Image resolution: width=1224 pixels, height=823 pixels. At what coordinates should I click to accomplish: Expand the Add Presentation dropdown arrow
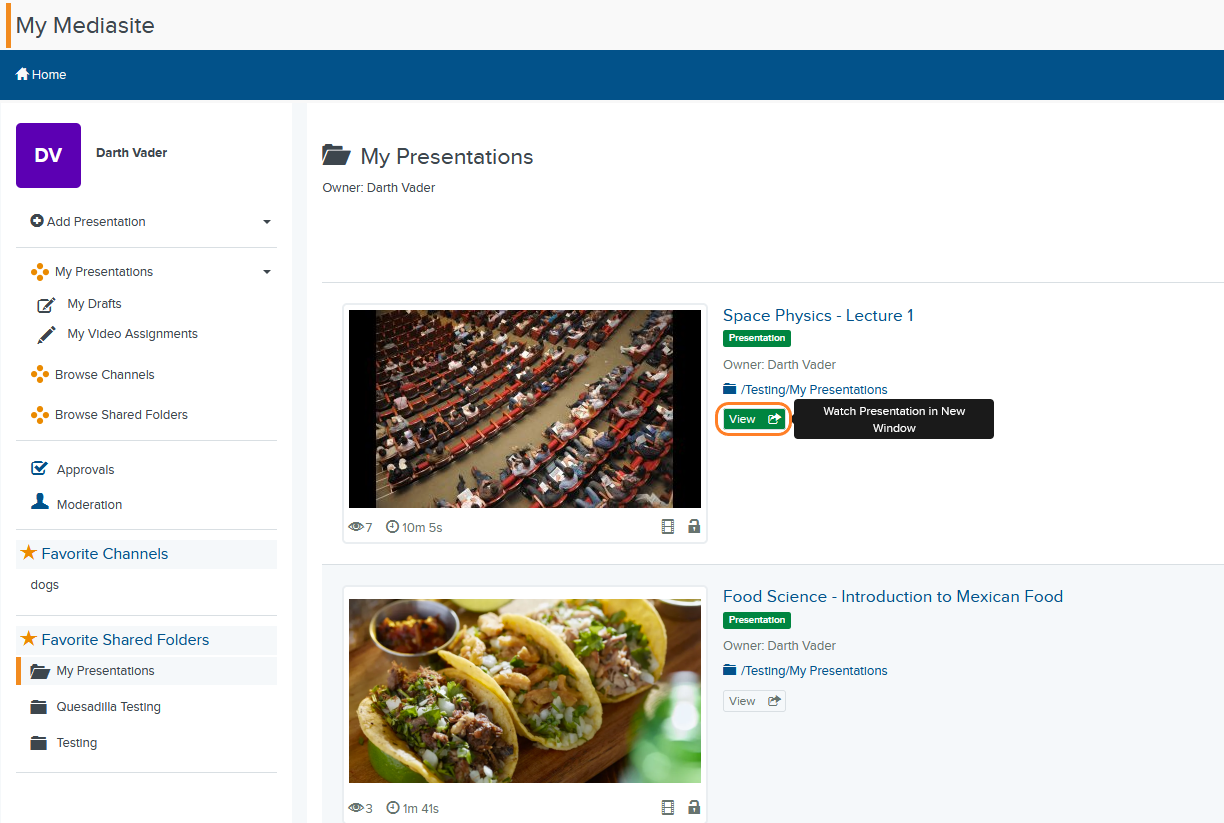pos(267,222)
